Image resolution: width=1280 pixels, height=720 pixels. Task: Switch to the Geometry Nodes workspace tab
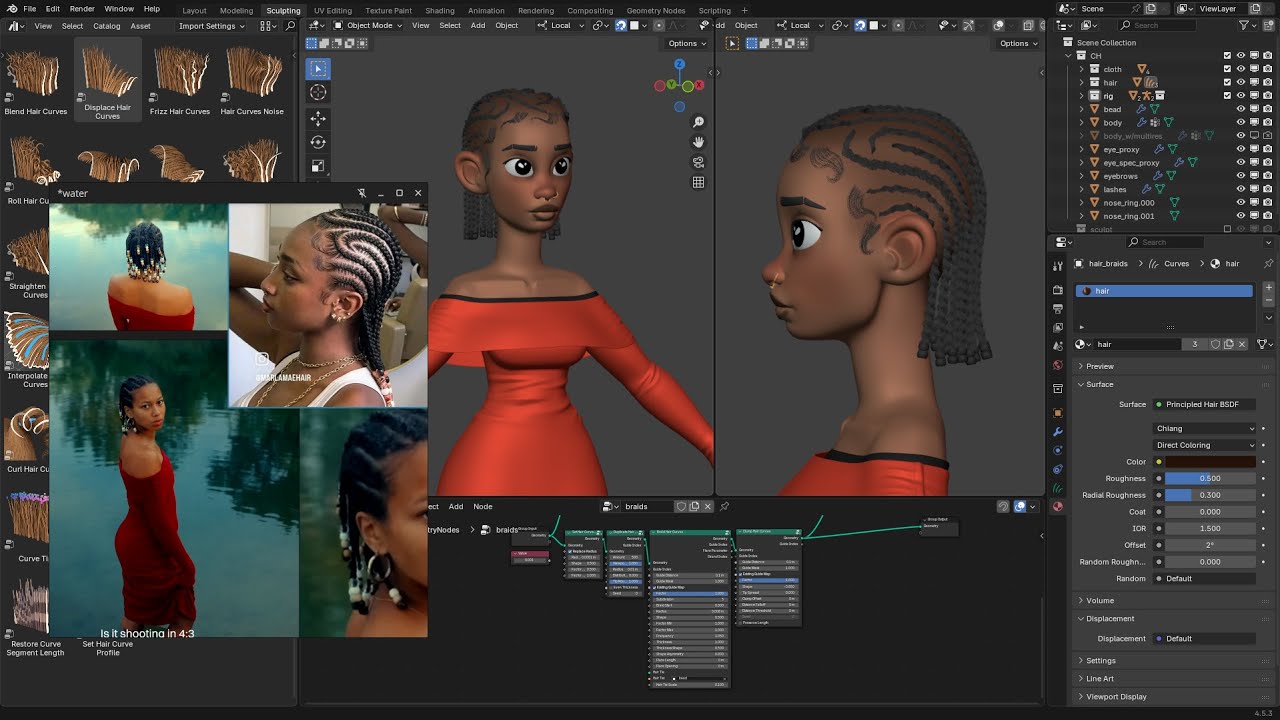pos(656,10)
